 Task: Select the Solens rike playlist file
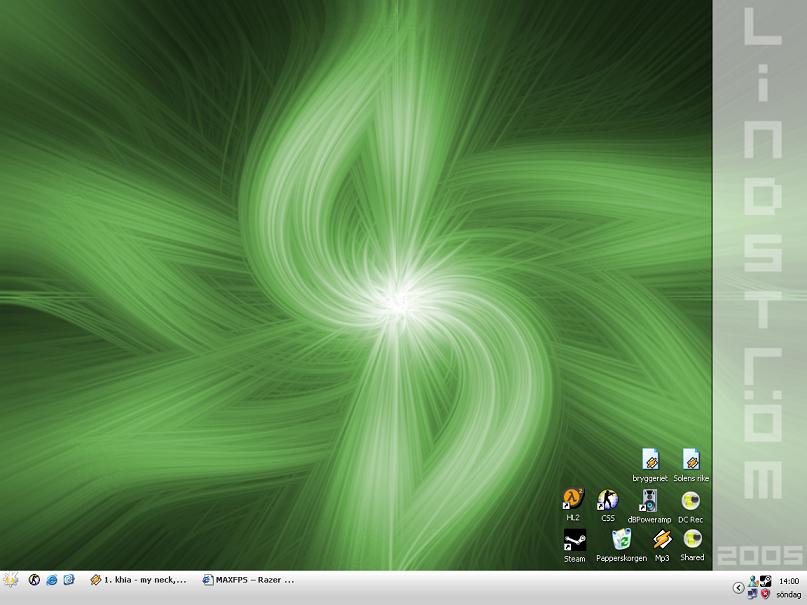pyautogui.click(x=691, y=465)
